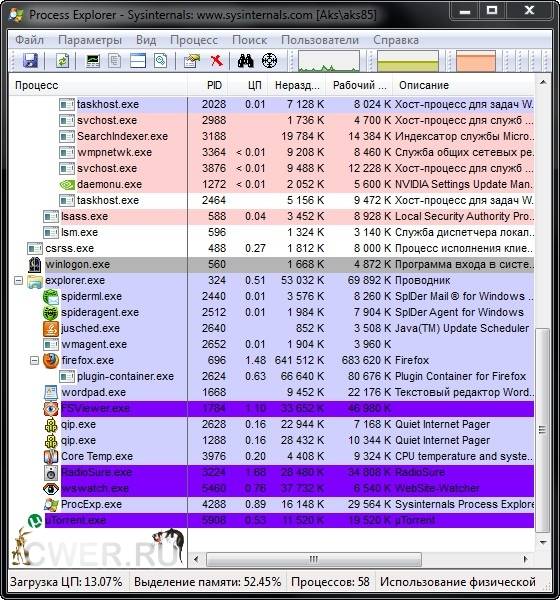The image size is (560, 600).
Task: Click the wordpad.exe document icon
Action: tap(51, 392)
